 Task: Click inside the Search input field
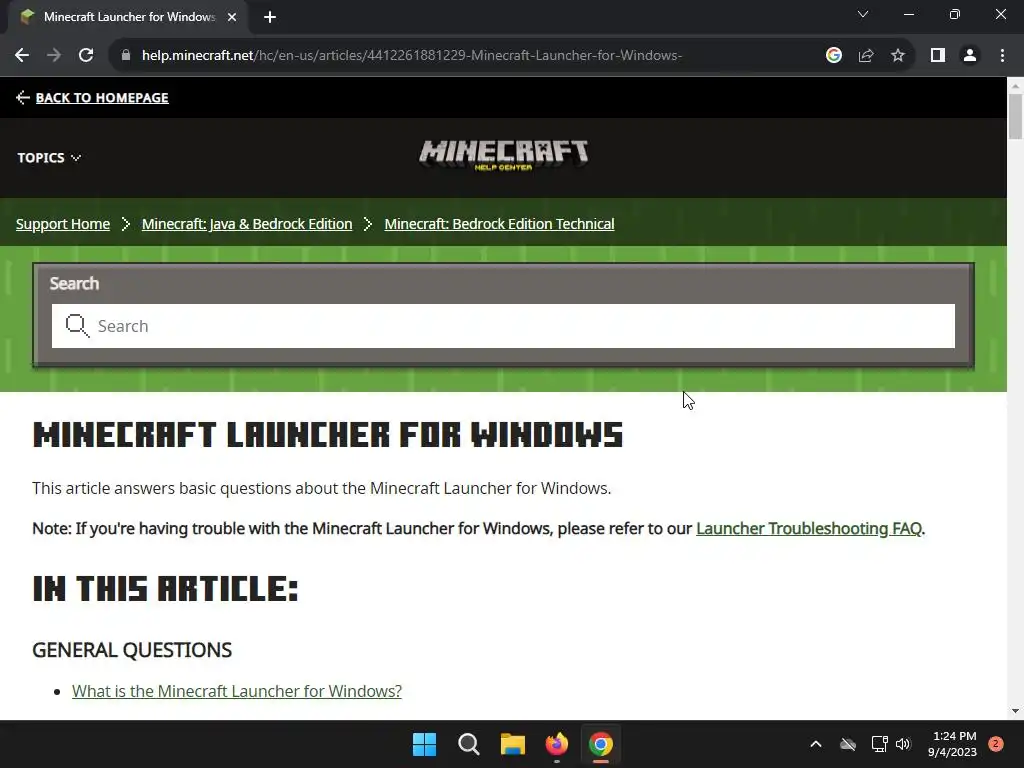point(503,326)
